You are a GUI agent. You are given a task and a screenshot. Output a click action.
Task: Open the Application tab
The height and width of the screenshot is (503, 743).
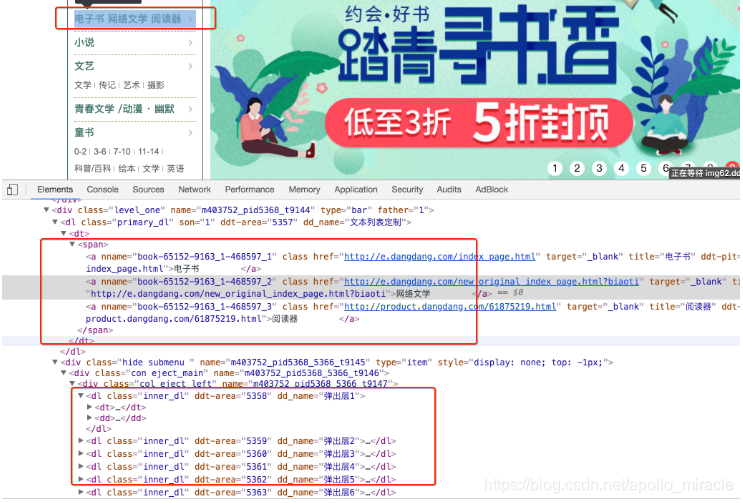pos(356,189)
